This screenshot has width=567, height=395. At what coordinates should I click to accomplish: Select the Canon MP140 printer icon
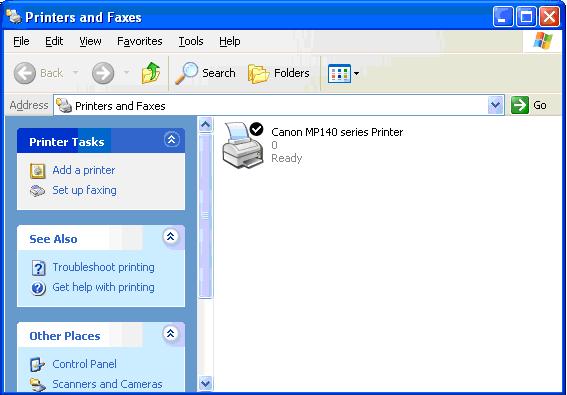(243, 145)
